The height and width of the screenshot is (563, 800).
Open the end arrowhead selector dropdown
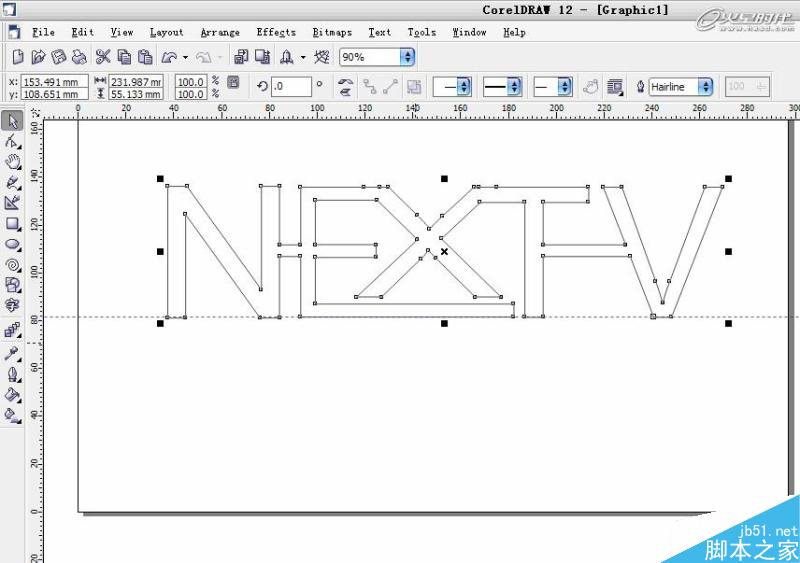coord(564,87)
